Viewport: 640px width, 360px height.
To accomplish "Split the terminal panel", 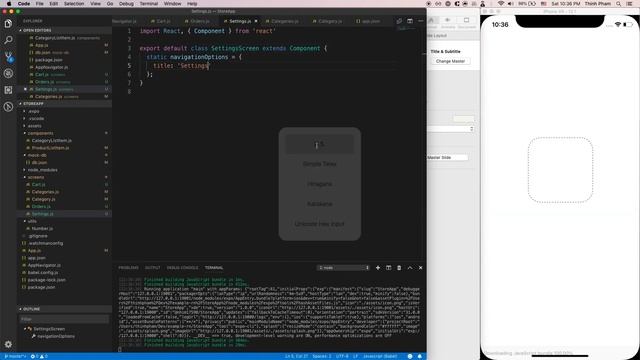I will [x=389, y=268].
